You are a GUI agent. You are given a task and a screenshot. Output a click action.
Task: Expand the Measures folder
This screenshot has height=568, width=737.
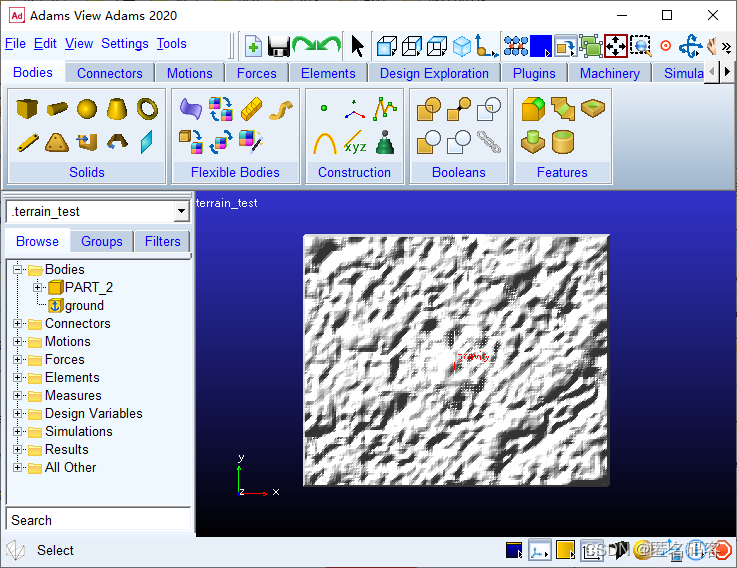coord(17,395)
